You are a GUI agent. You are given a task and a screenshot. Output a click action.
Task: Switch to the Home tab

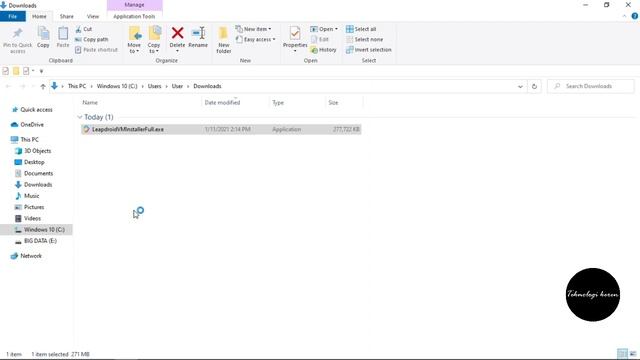pos(39,16)
